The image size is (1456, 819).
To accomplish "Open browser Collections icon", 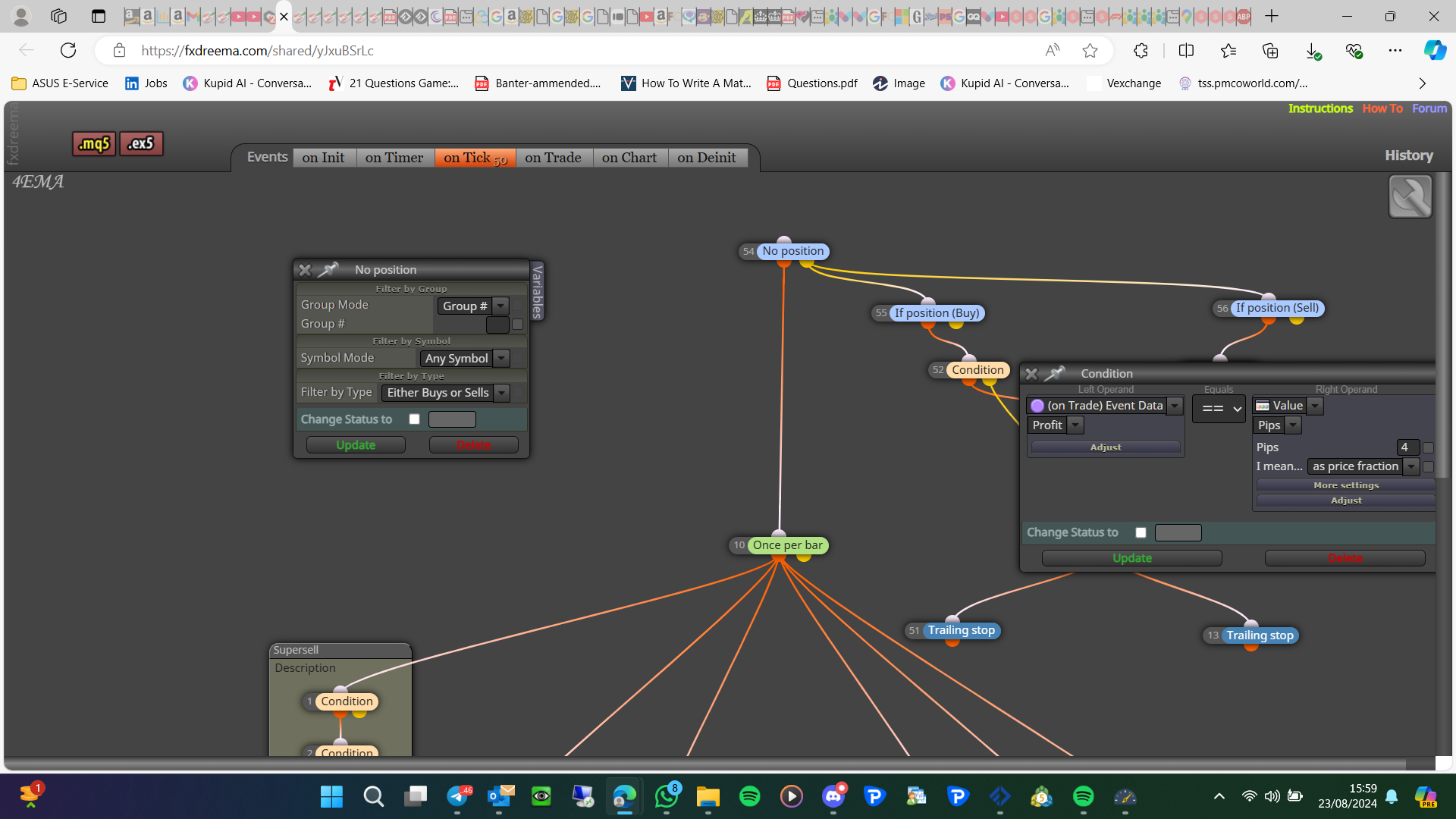I will [1270, 50].
